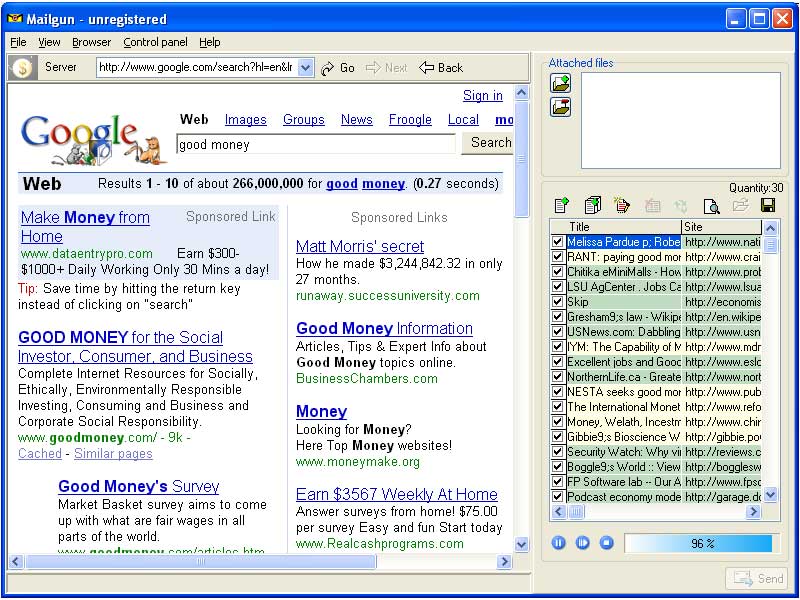Click the step-forward resume button
This screenshot has width=800, height=600.
pos(583,543)
